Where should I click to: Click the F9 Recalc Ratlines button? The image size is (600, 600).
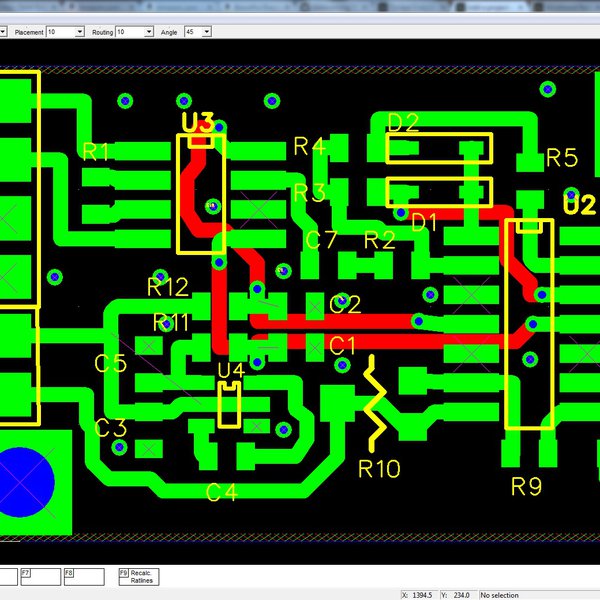139,577
